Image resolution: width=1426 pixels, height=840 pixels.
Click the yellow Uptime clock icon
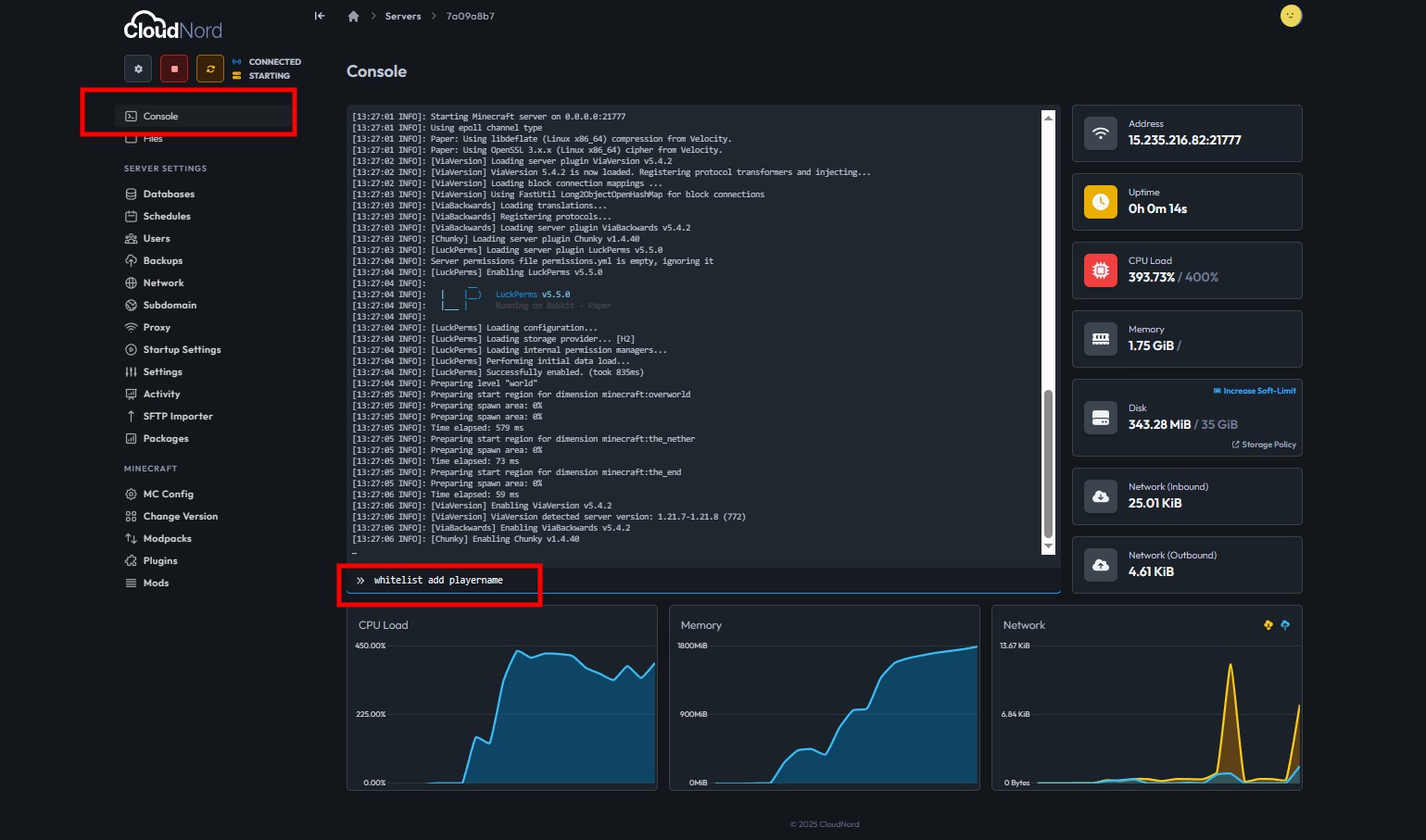pos(1101,202)
